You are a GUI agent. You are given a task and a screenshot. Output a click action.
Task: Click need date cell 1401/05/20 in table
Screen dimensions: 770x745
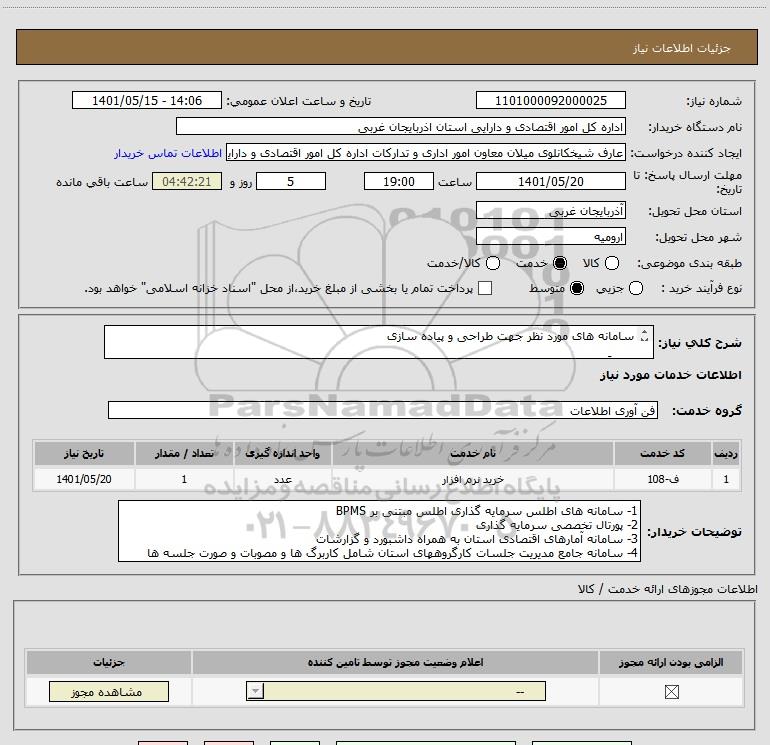[84, 479]
